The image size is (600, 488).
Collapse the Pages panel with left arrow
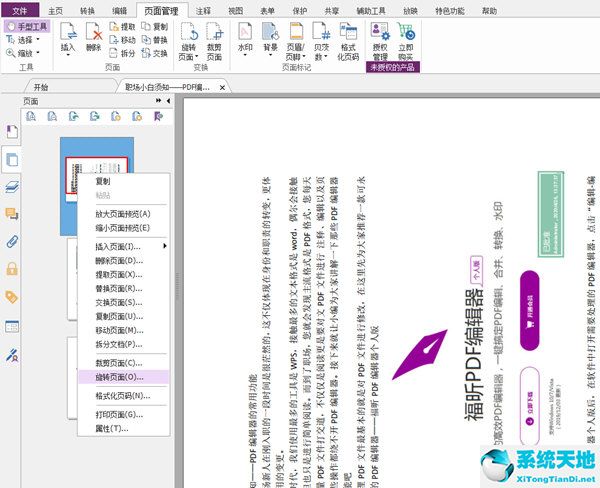coord(168,101)
